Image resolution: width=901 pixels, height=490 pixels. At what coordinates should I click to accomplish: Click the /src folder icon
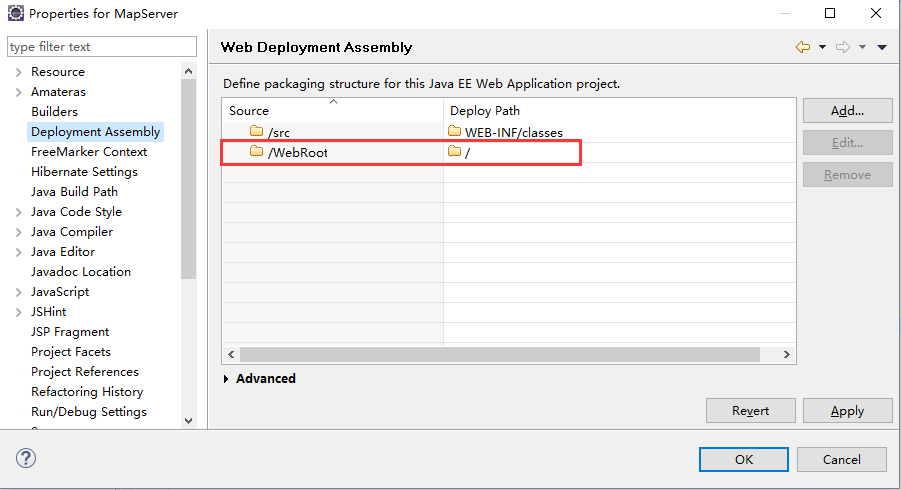click(x=256, y=132)
